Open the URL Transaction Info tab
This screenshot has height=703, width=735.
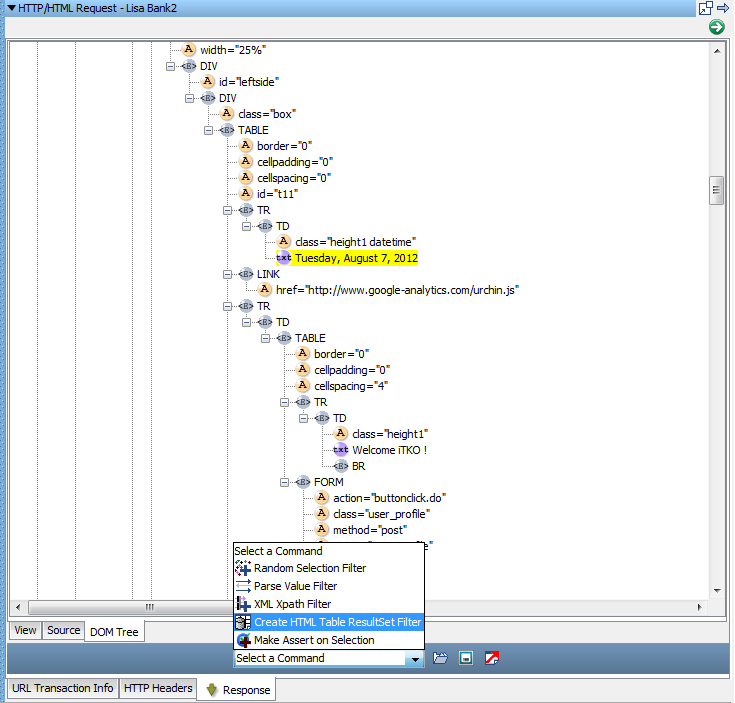pyautogui.click(x=62, y=688)
